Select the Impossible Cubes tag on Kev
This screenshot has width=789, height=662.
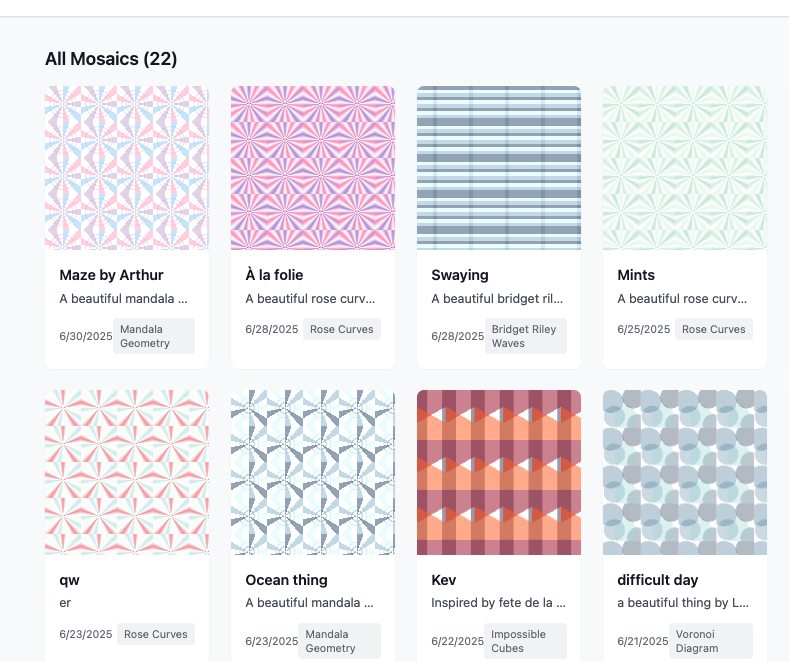tap(525, 641)
